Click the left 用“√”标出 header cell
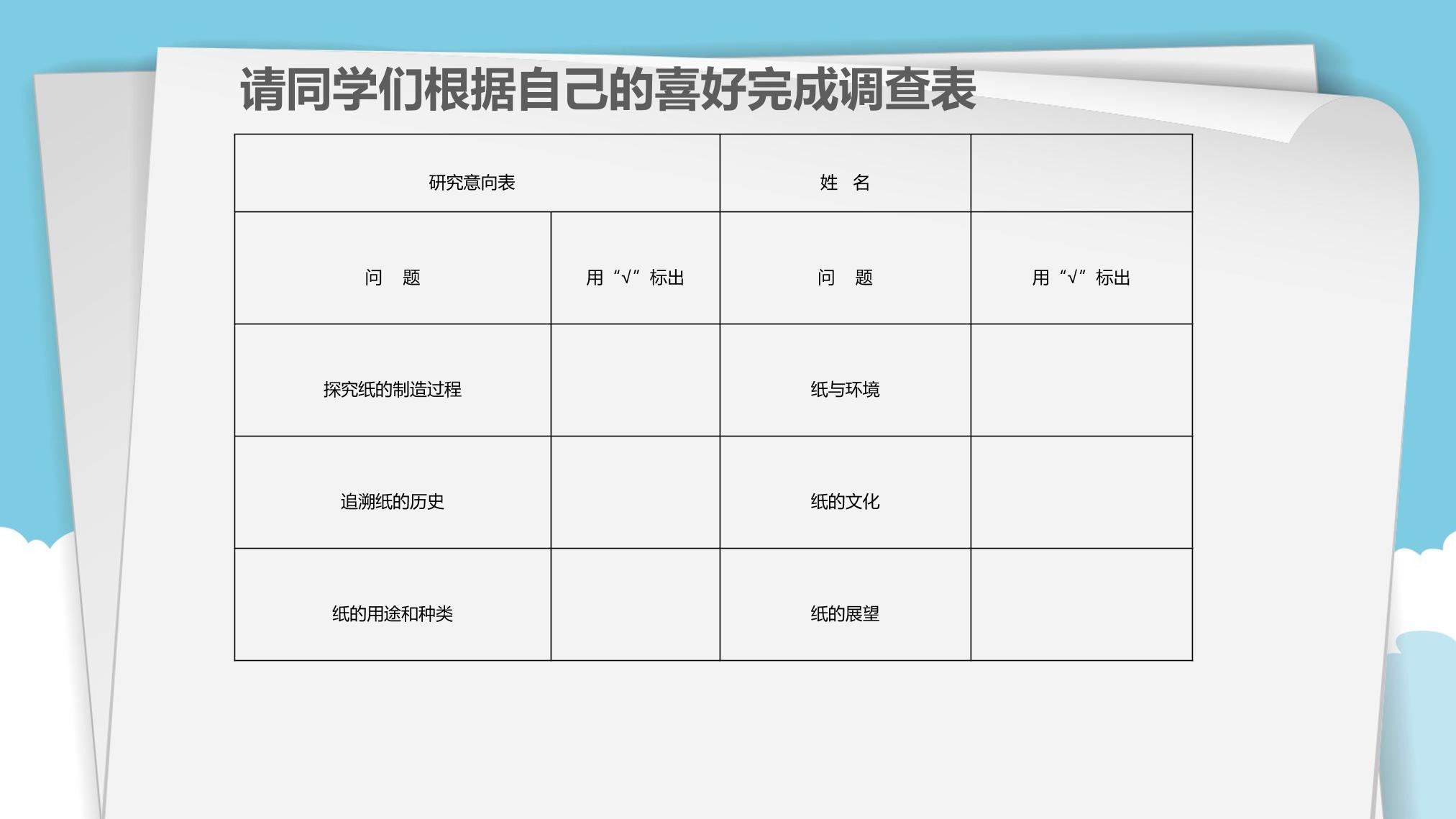Image resolution: width=1456 pixels, height=819 pixels. [x=636, y=268]
